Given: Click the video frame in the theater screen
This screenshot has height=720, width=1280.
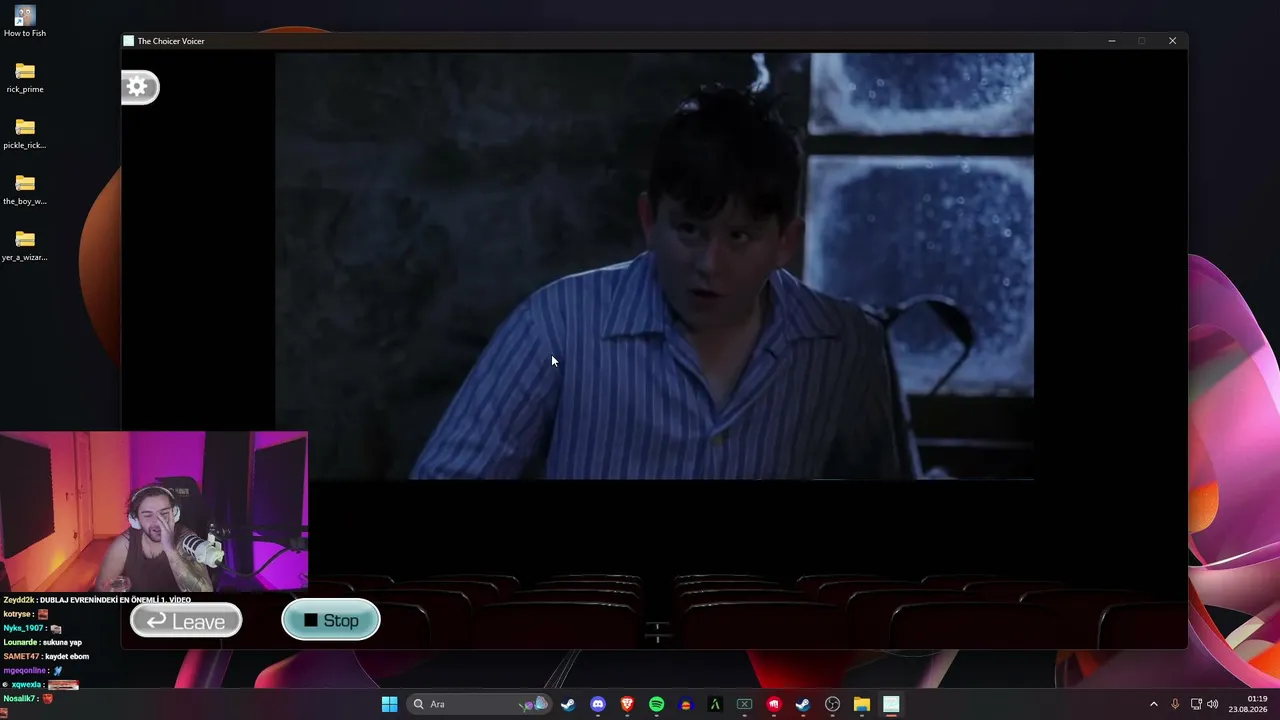Looking at the screenshot, I should (654, 266).
